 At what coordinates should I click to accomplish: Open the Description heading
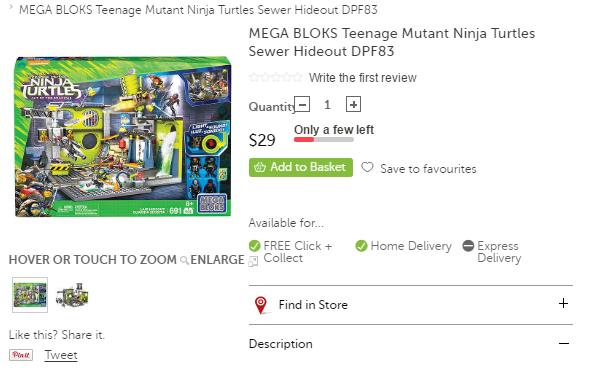pyautogui.click(x=281, y=344)
